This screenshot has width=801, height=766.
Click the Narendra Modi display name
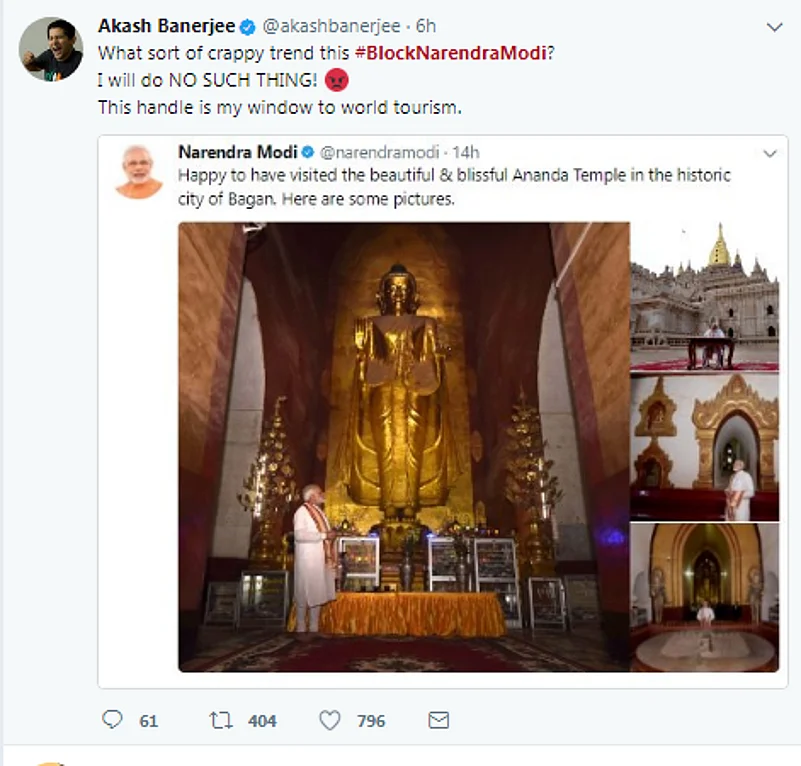[237, 152]
